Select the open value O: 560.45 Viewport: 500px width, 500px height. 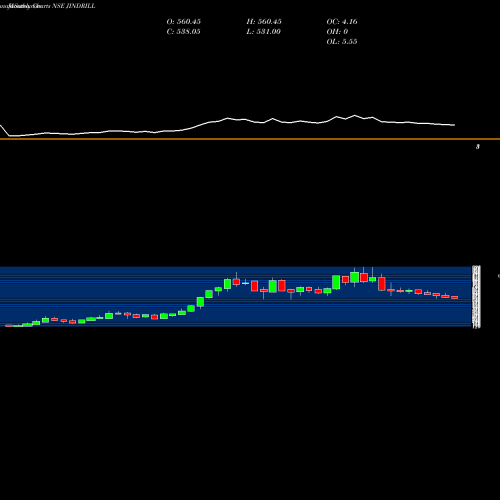tap(184, 22)
